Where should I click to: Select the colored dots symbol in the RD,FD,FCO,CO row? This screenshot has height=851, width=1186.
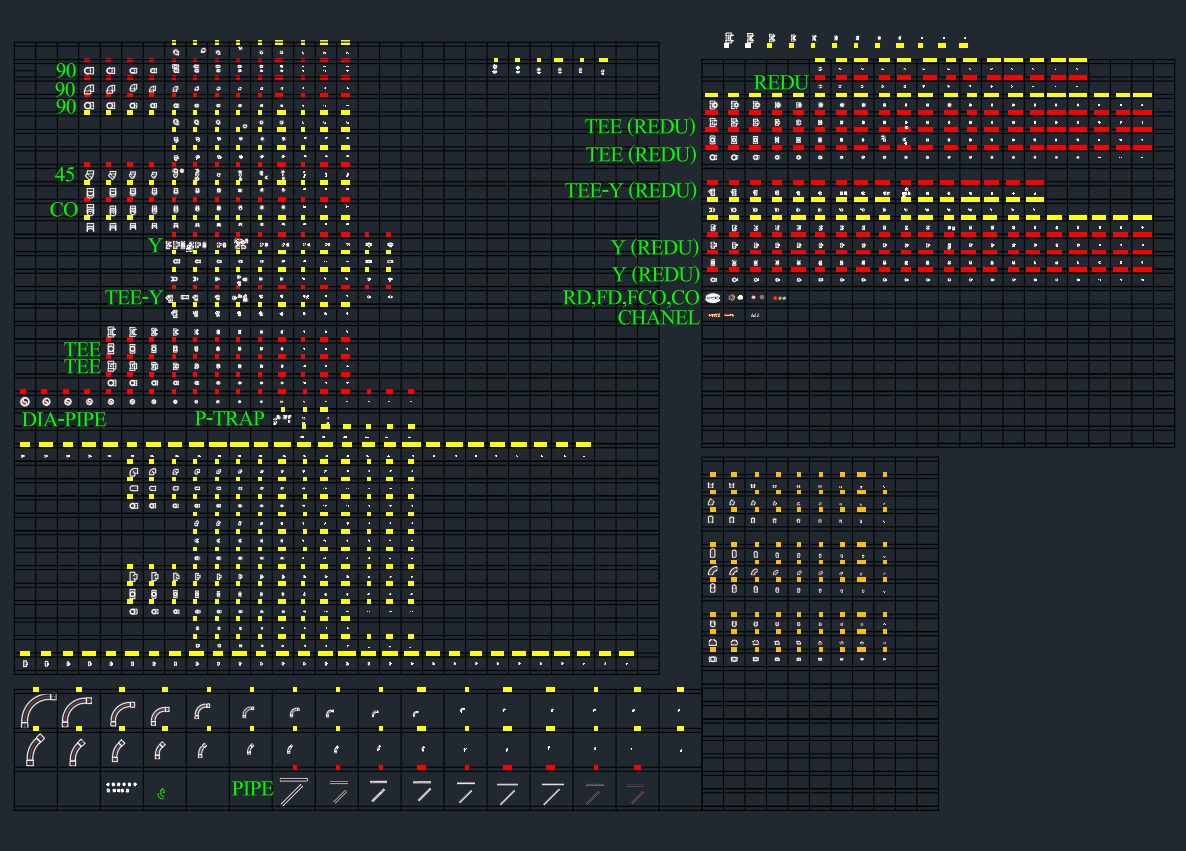[780, 298]
